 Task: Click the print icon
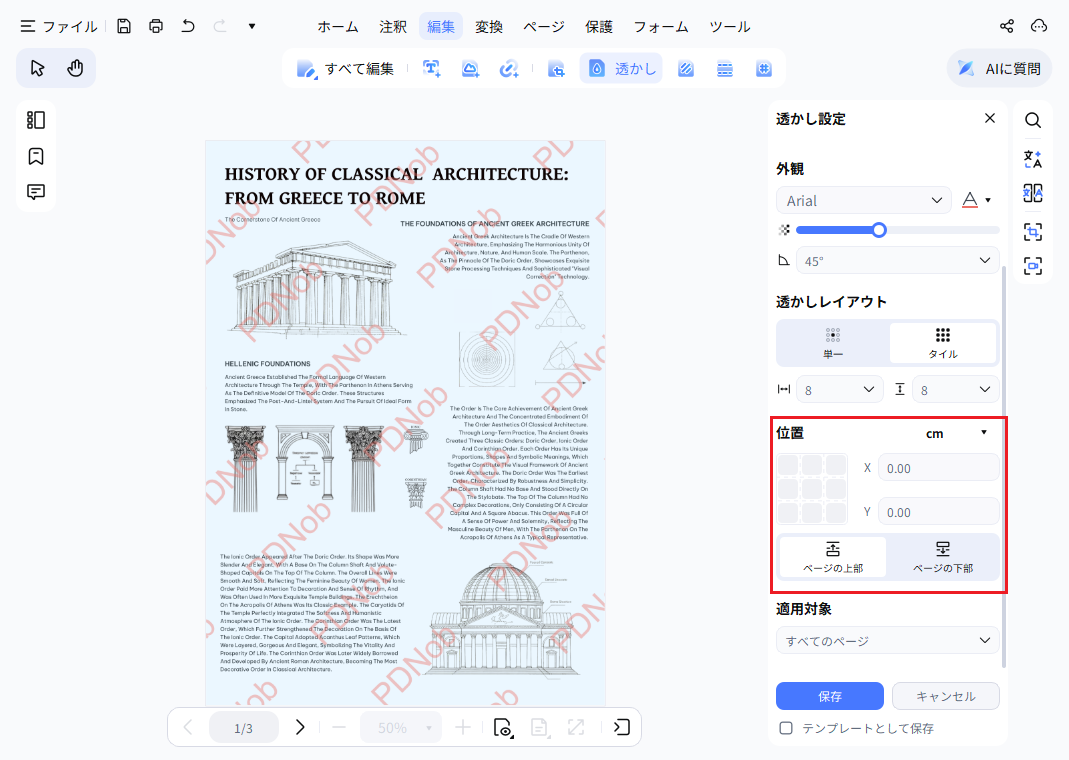156,27
